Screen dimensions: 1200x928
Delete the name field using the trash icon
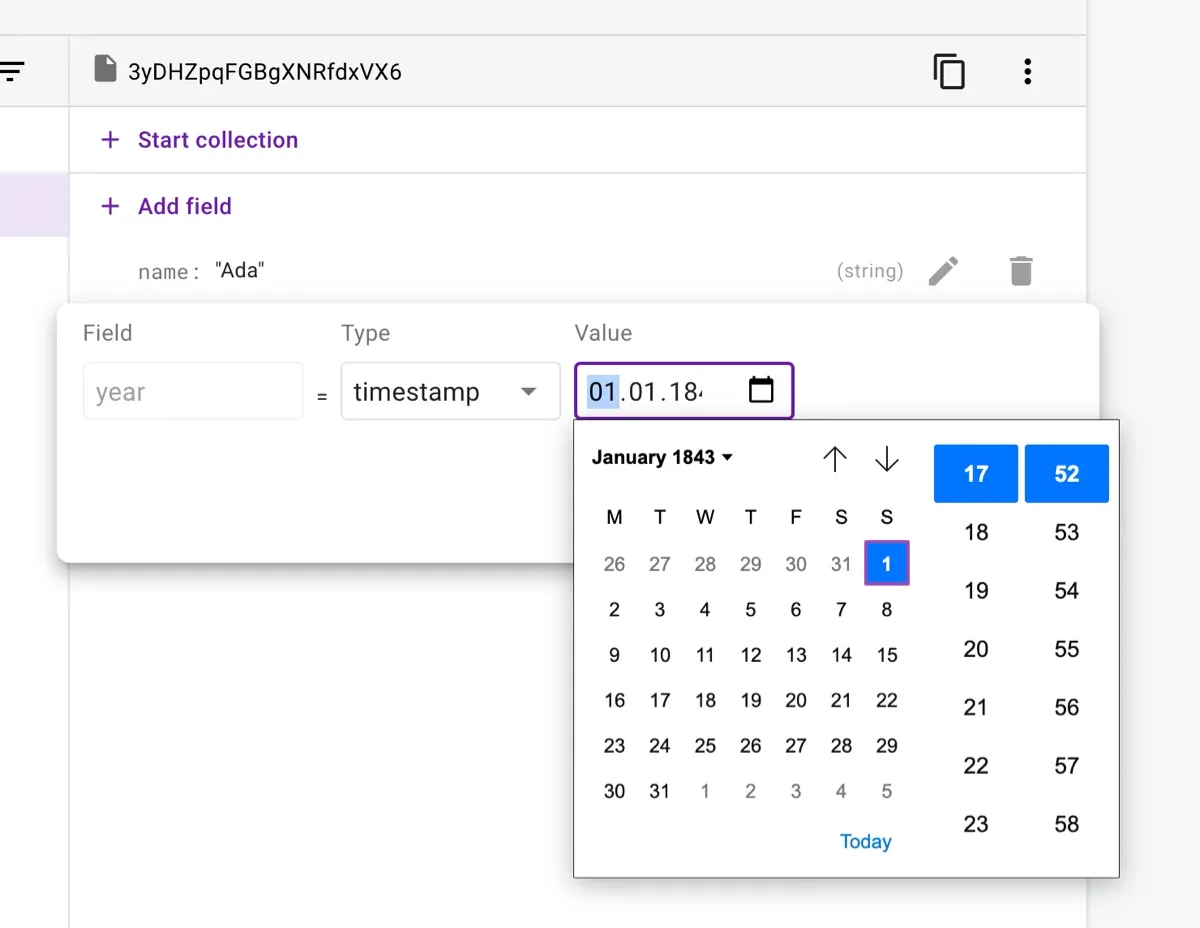coord(1020,270)
